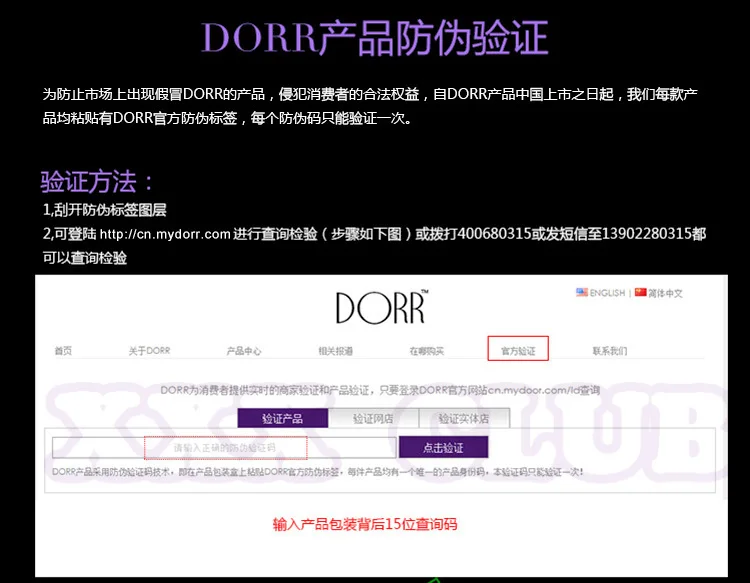Click the http://cn.mydorr.com link text

pos(165,234)
